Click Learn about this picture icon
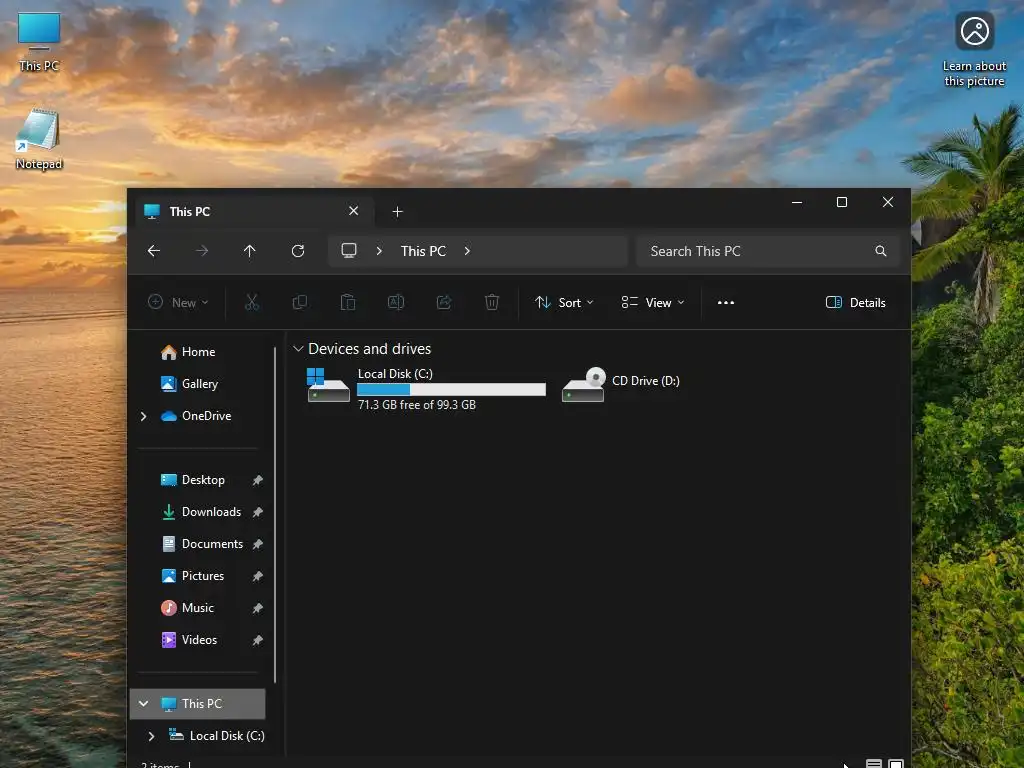Screen dimensions: 1024x768 [x=974, y=50]
